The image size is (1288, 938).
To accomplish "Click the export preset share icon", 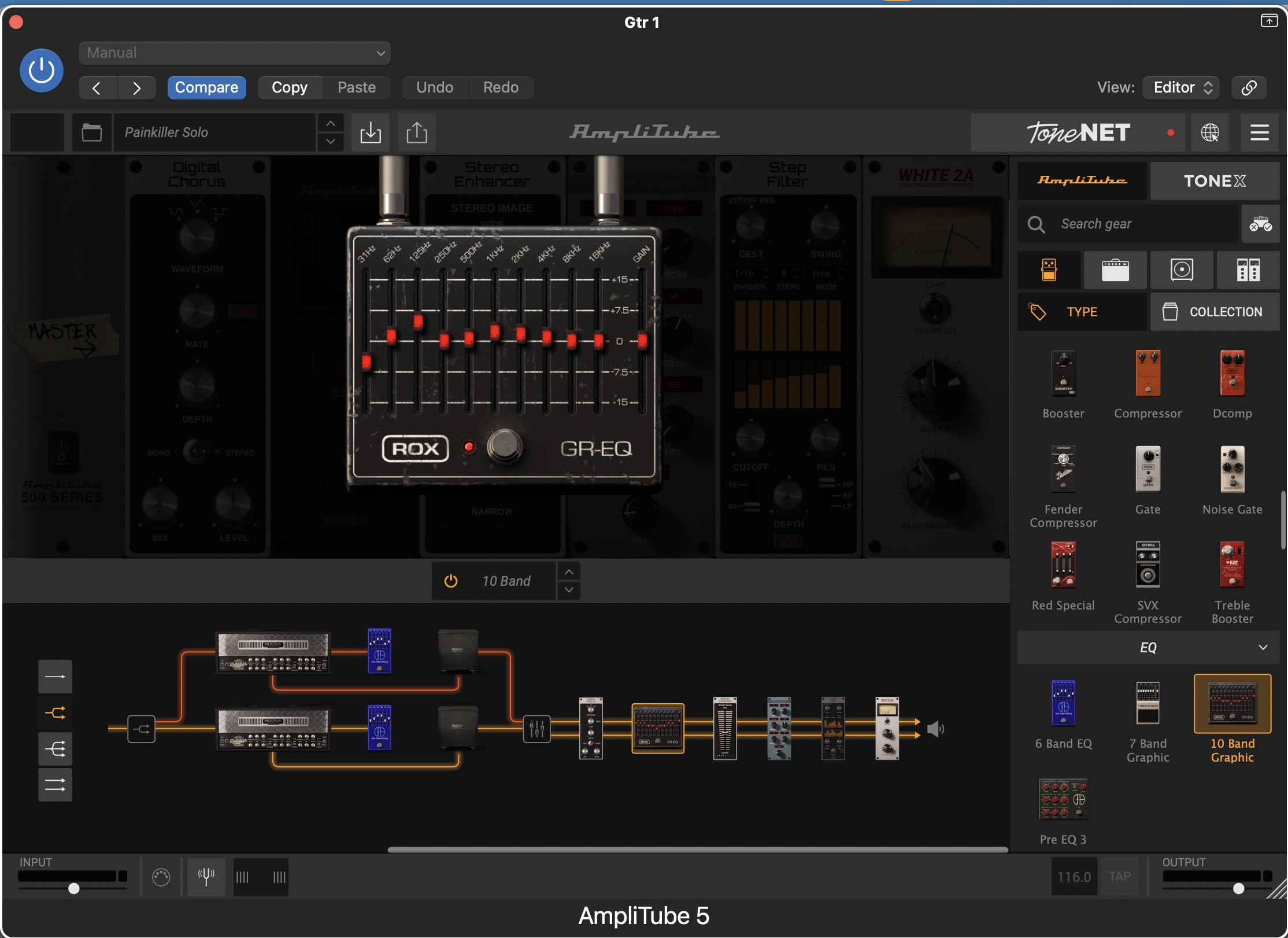I will (416, 133).
